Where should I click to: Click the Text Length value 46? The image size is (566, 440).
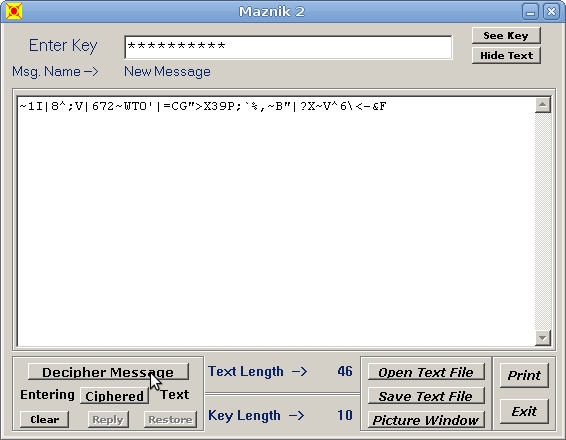tap(345, 371)
